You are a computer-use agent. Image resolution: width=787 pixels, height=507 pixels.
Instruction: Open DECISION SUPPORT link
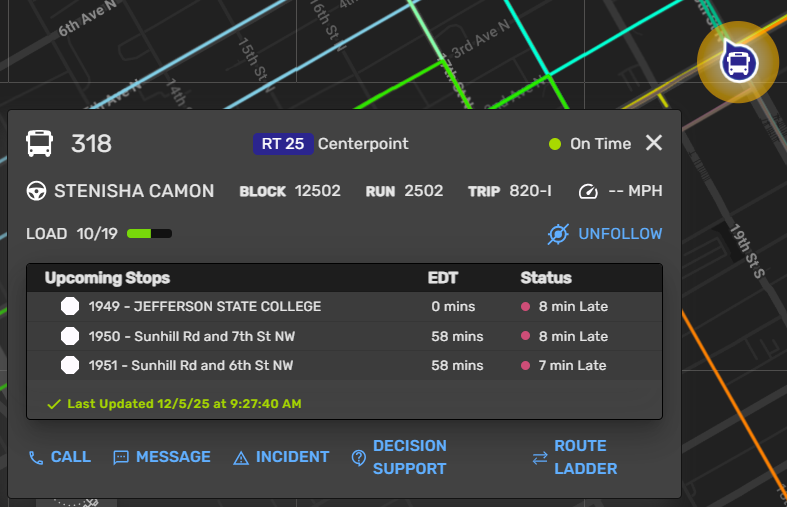pyautogui.click(x=409, y=457)
